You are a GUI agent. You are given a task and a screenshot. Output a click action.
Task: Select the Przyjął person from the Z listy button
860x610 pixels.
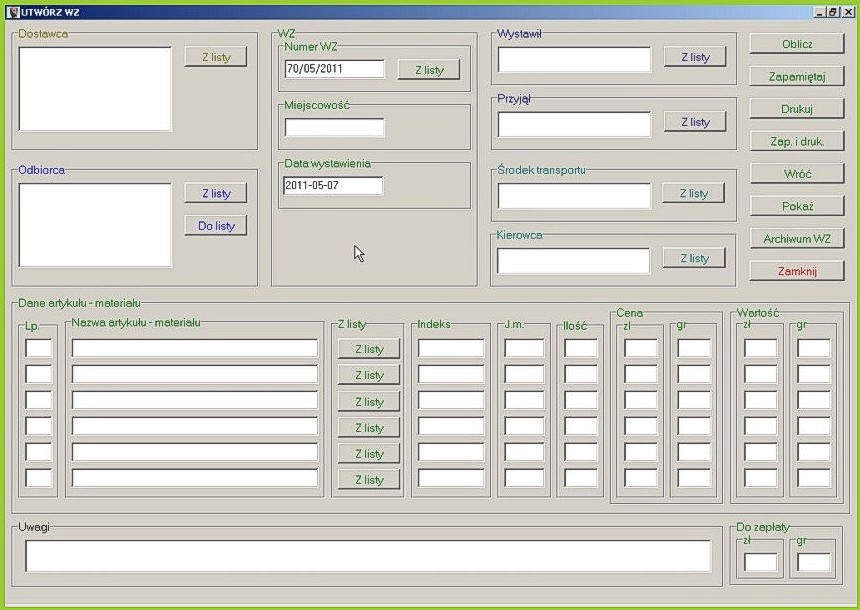[x=695, y=122]
